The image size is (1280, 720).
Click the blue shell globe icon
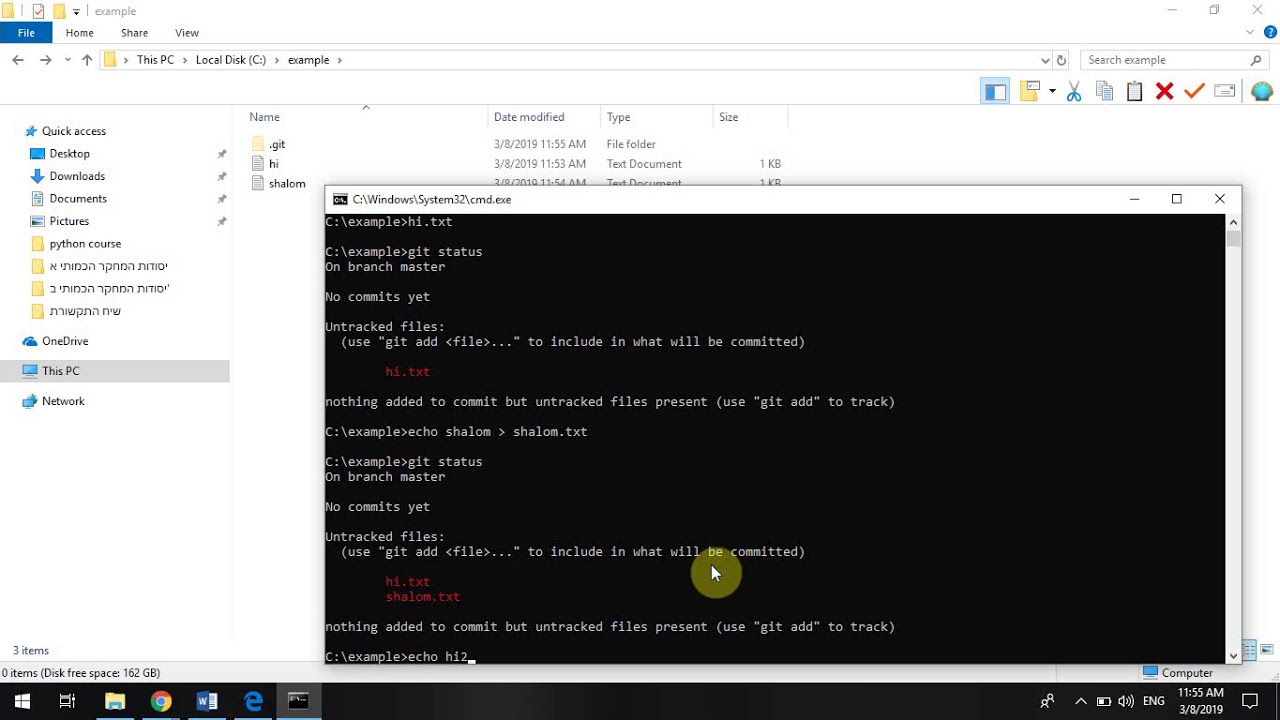pyautogui.click(x=1261, y=92)
